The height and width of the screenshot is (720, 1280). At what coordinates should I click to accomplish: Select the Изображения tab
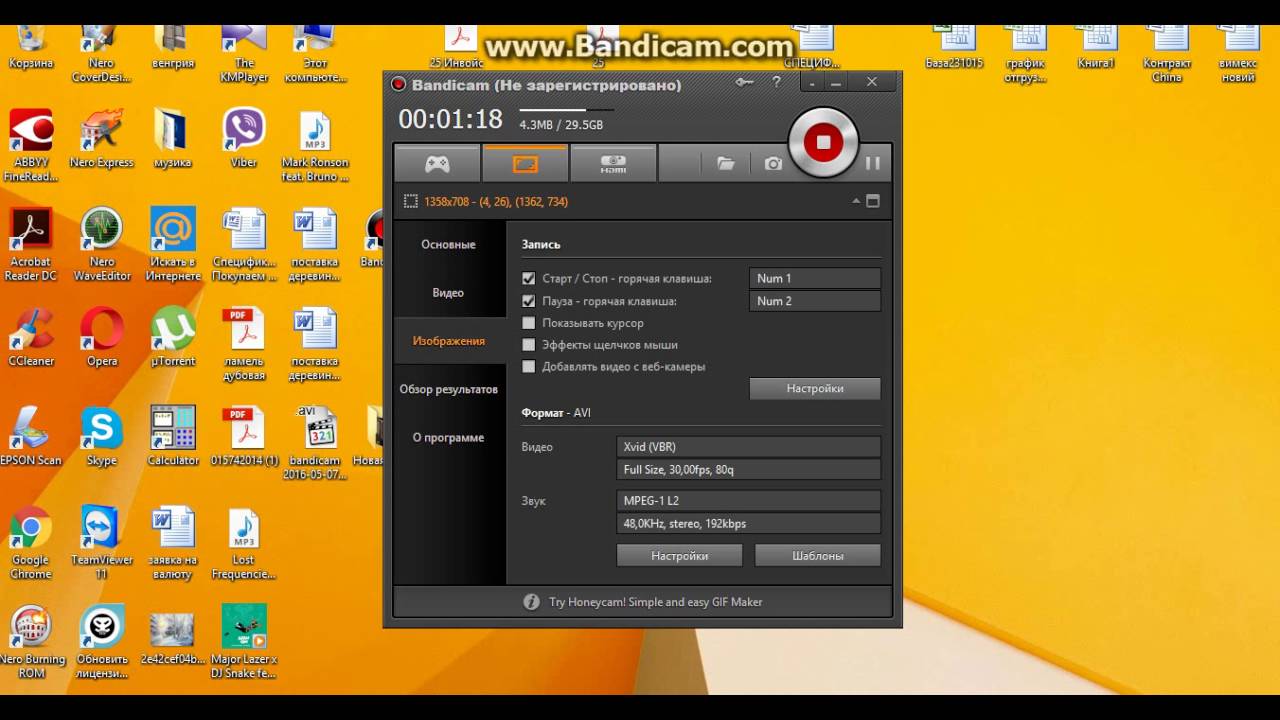pyautogui.click(x=448, y=341)
